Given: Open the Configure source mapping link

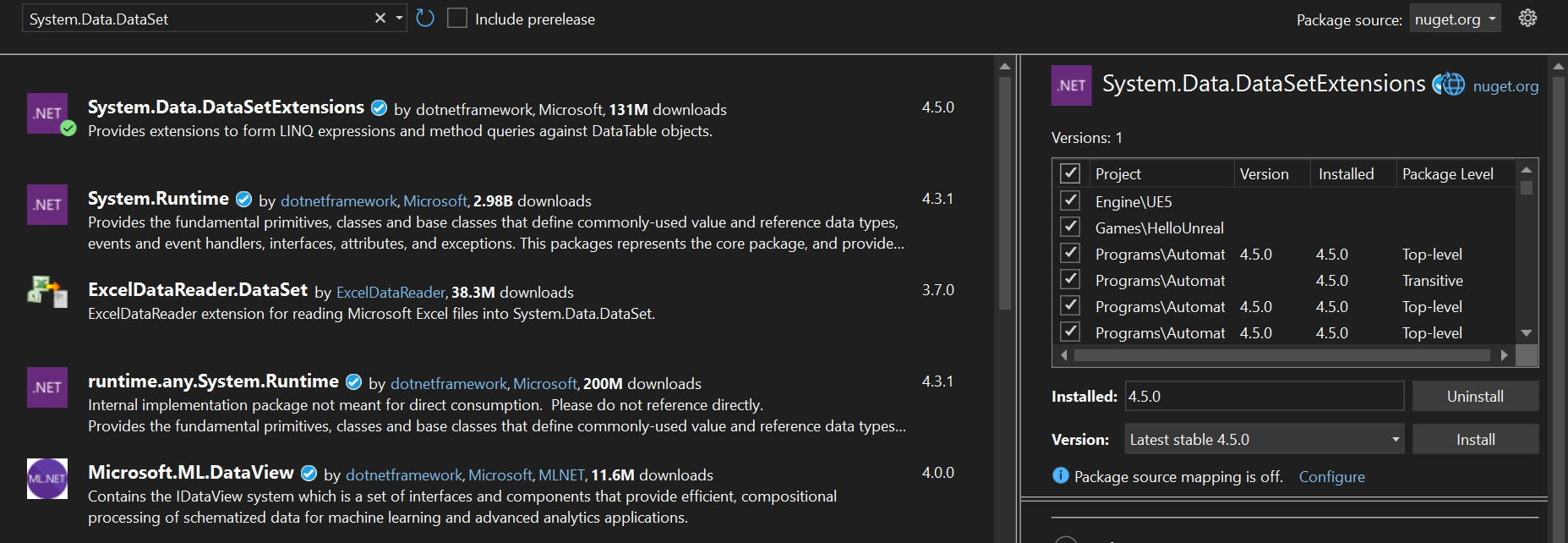Looking at the screenshot, I should 1331,477.
